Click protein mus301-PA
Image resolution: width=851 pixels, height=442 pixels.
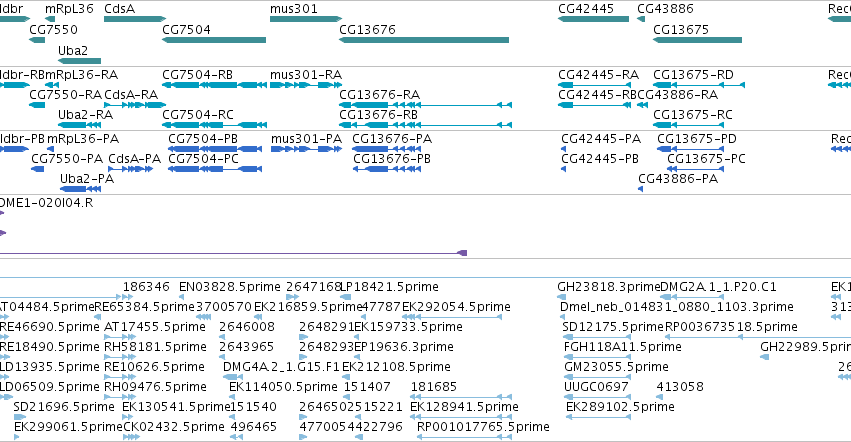click(307, 139)
